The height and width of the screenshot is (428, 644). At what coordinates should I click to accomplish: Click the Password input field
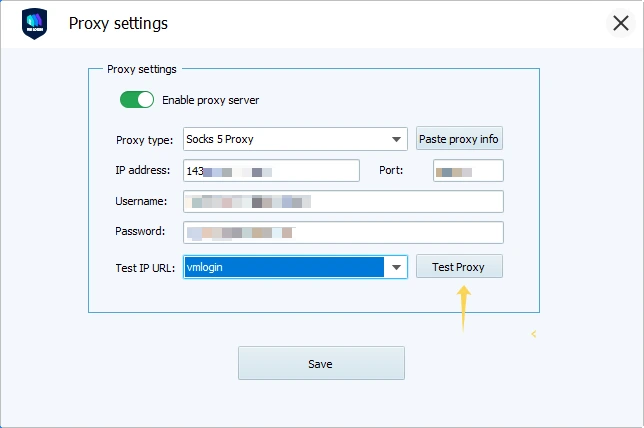click(x=343, y=232)
